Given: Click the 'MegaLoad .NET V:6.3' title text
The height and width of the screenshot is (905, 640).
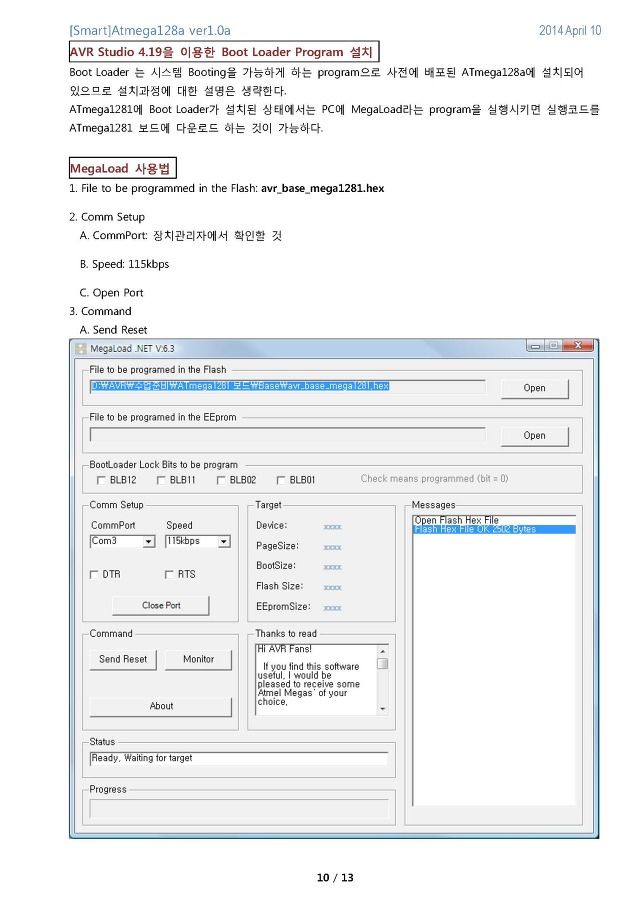Looking at the screenshot, I should pos(132,349).
